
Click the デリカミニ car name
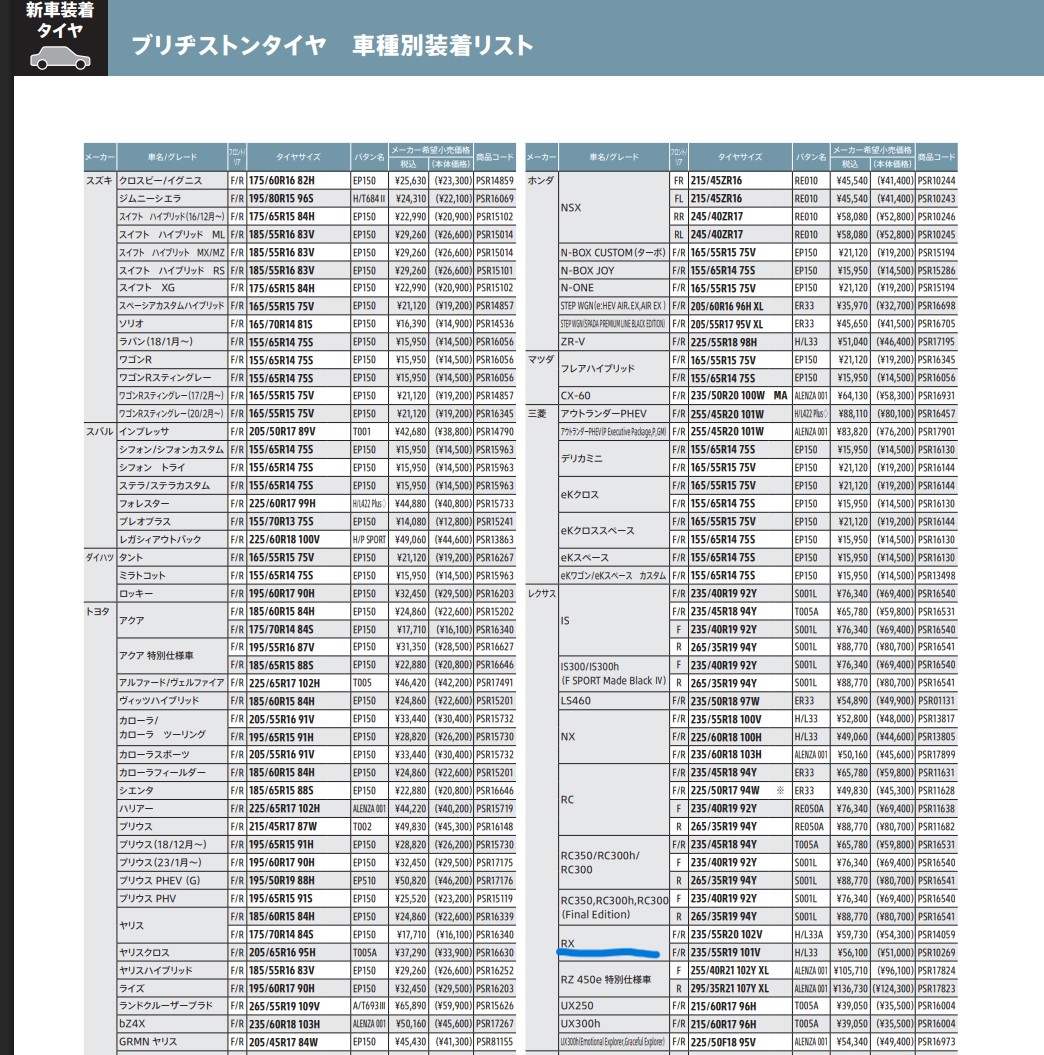click(x=581, y=458)
